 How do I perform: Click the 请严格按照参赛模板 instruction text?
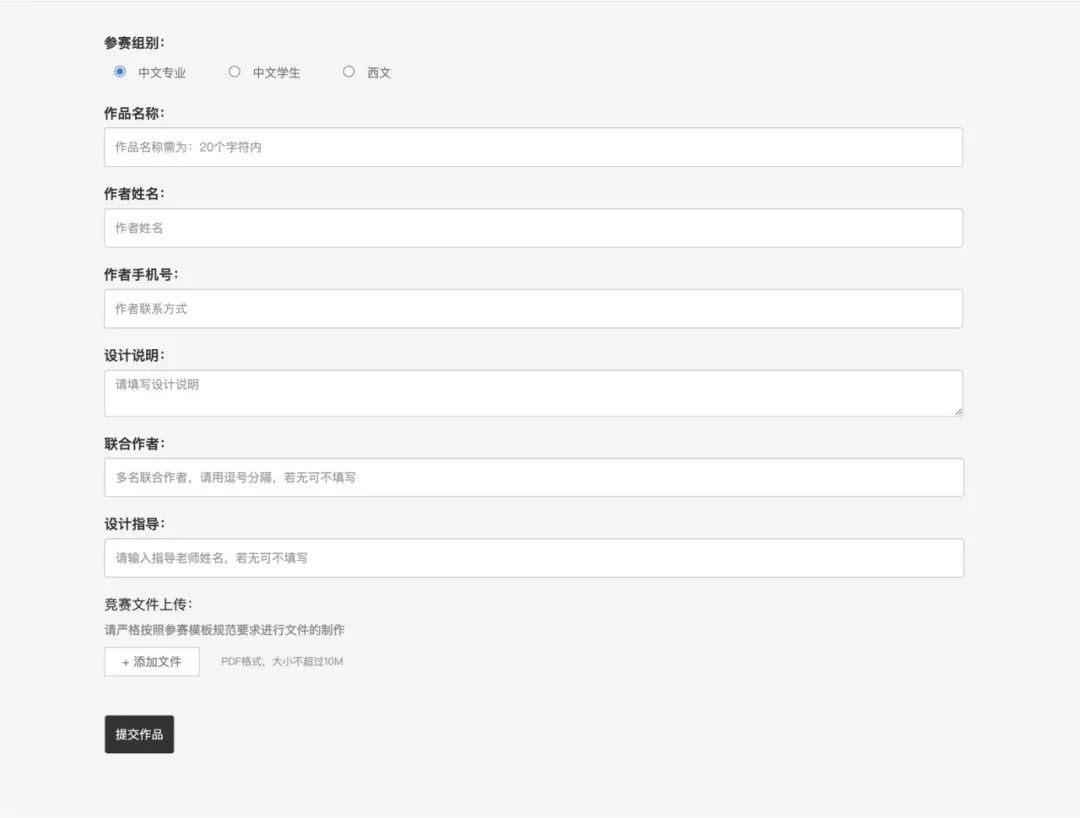pos(224,630)
